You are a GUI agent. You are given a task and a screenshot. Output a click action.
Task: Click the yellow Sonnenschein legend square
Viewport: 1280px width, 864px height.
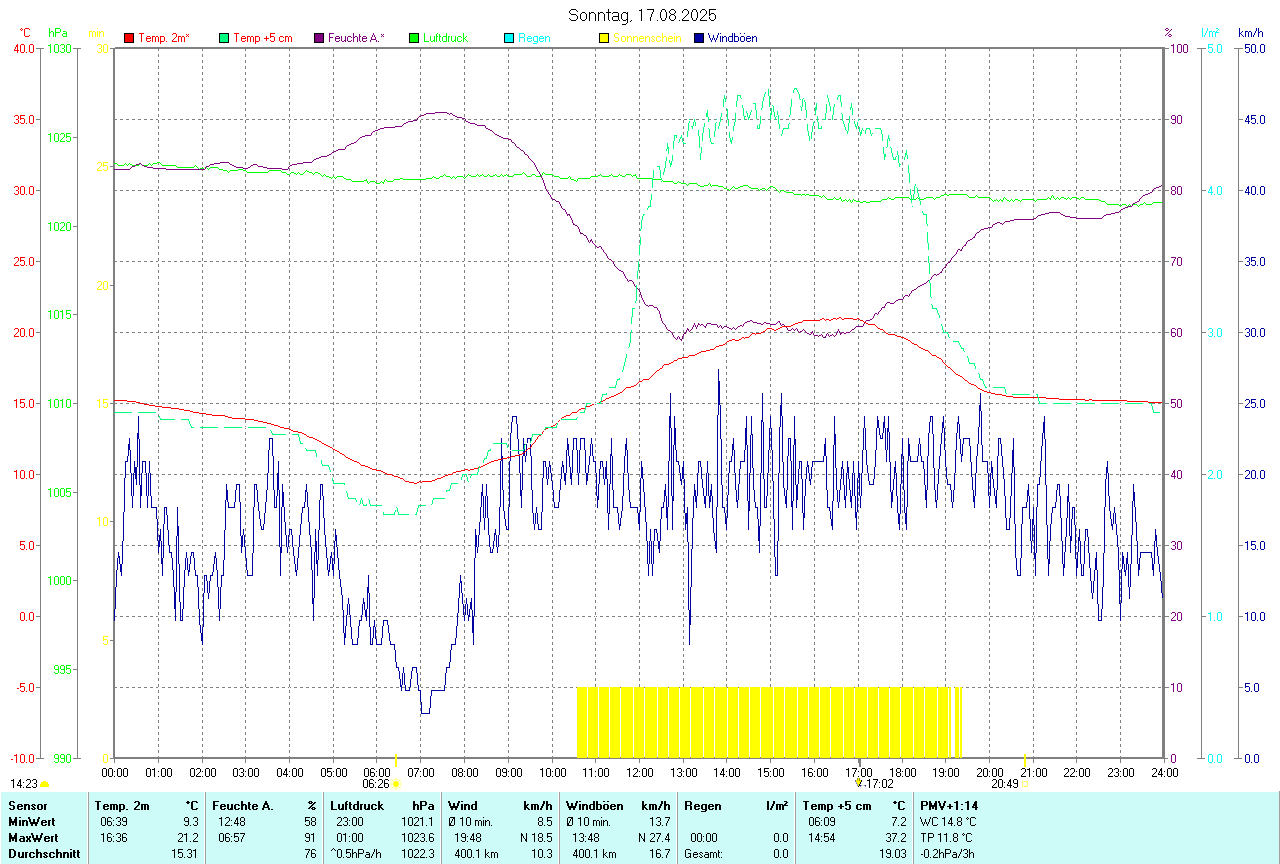point(604,38)
